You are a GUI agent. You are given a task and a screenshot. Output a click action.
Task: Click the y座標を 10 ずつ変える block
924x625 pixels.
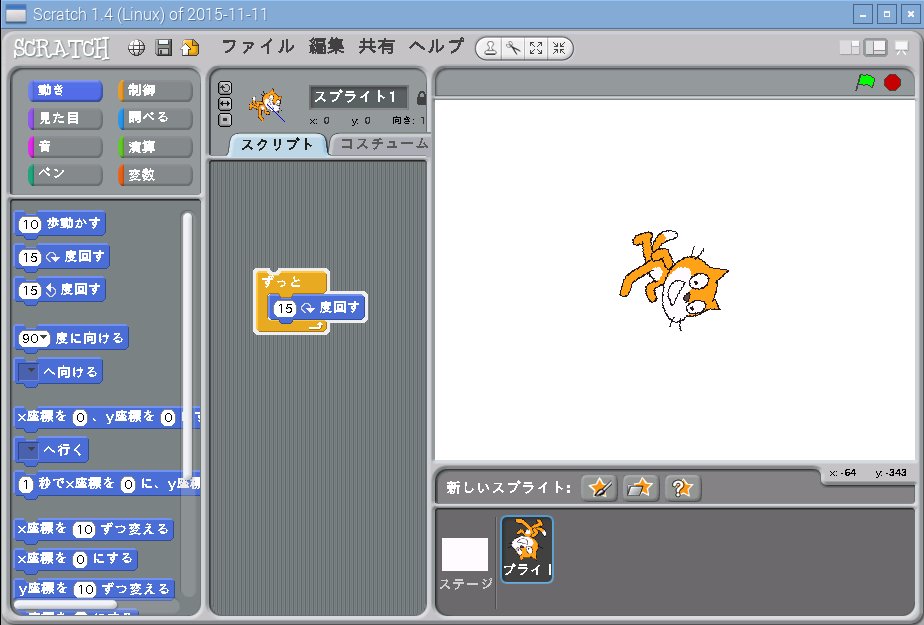[94, 588]
